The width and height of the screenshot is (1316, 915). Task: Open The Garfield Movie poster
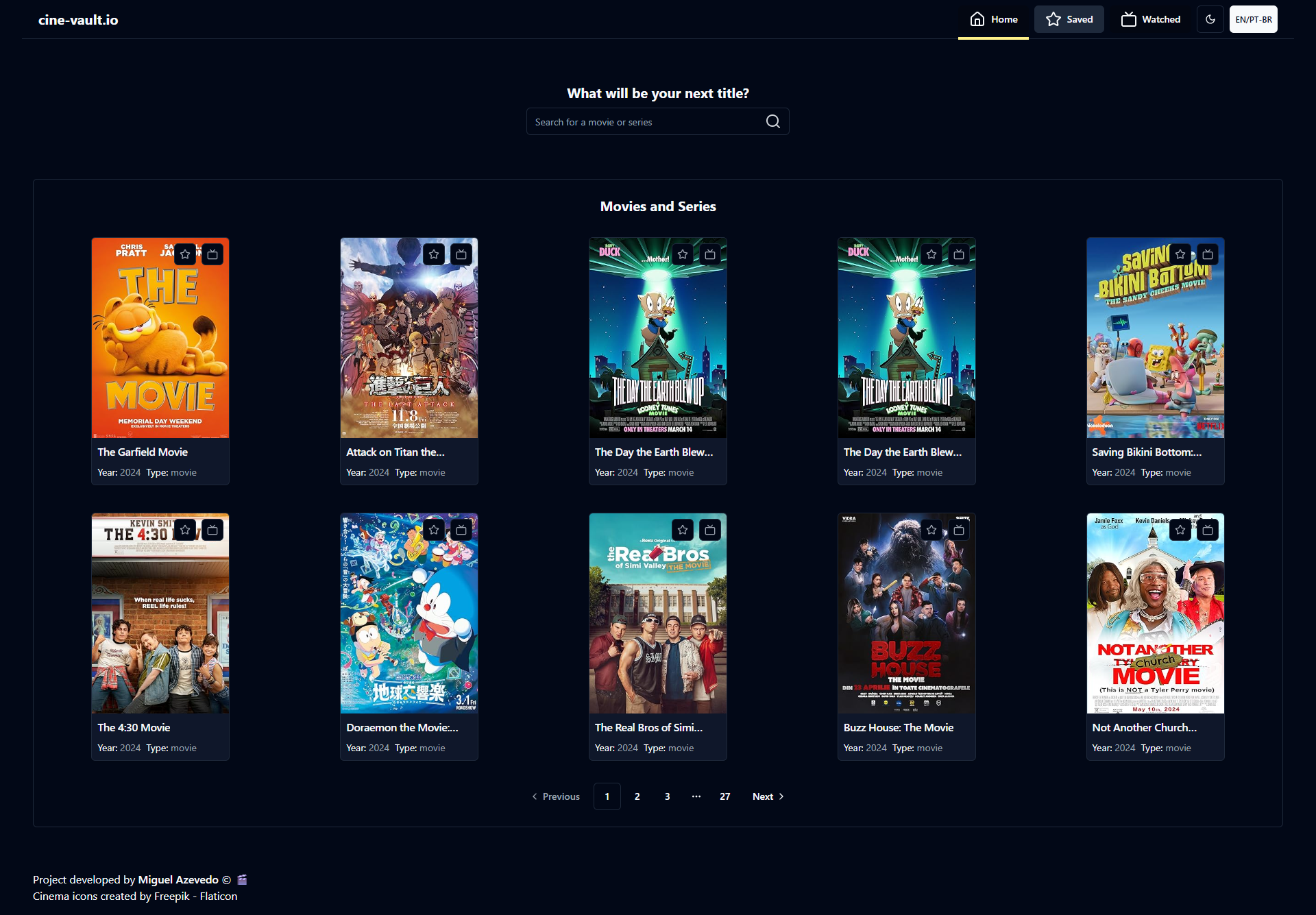(160, 338)
